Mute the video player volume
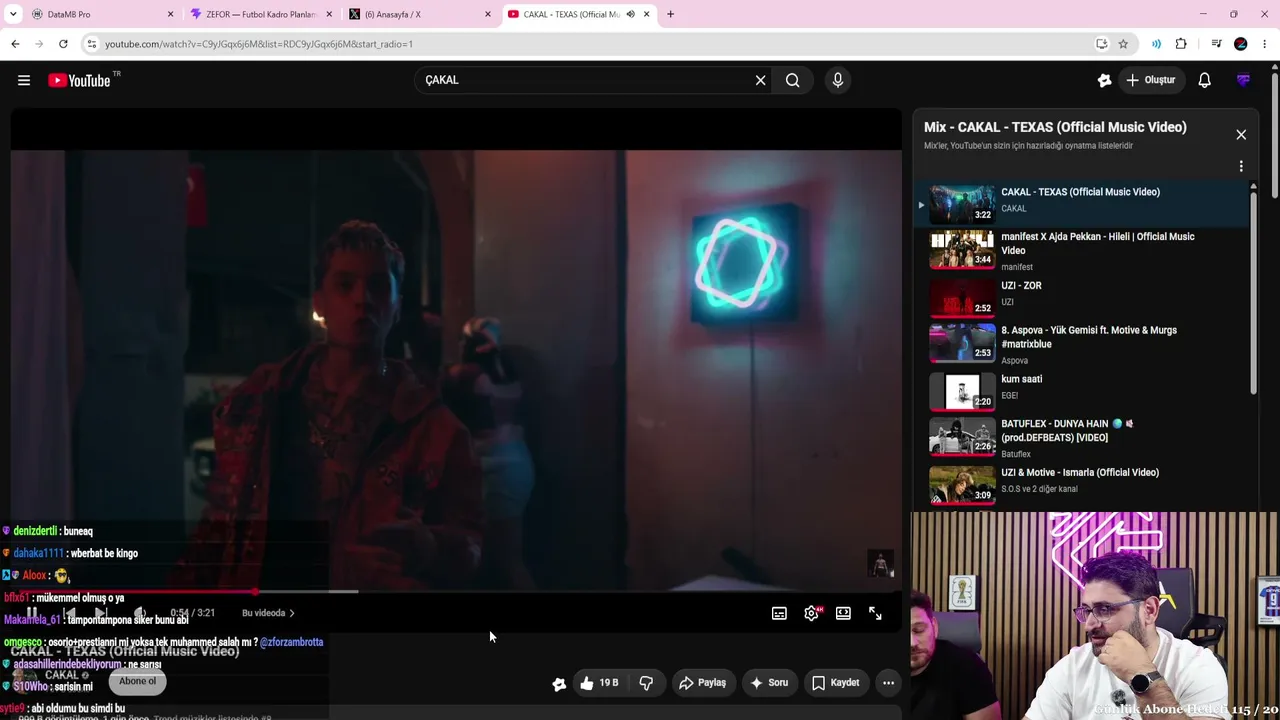The height and width of the screenshot is (720, 1280). 140,613
